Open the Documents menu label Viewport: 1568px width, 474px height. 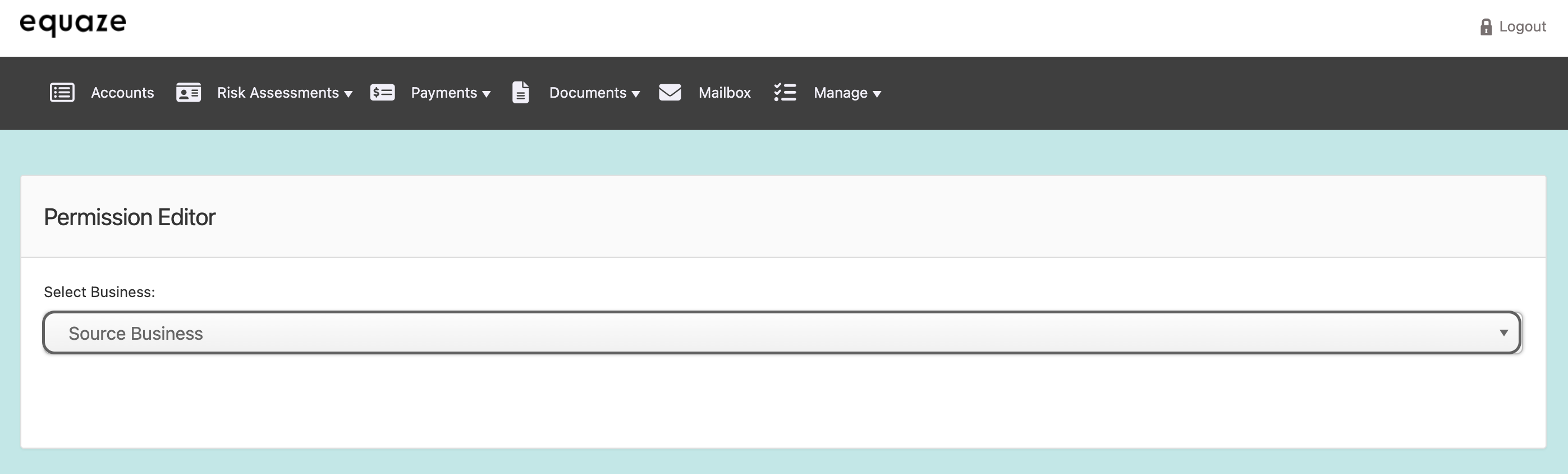tap(588, 93)
